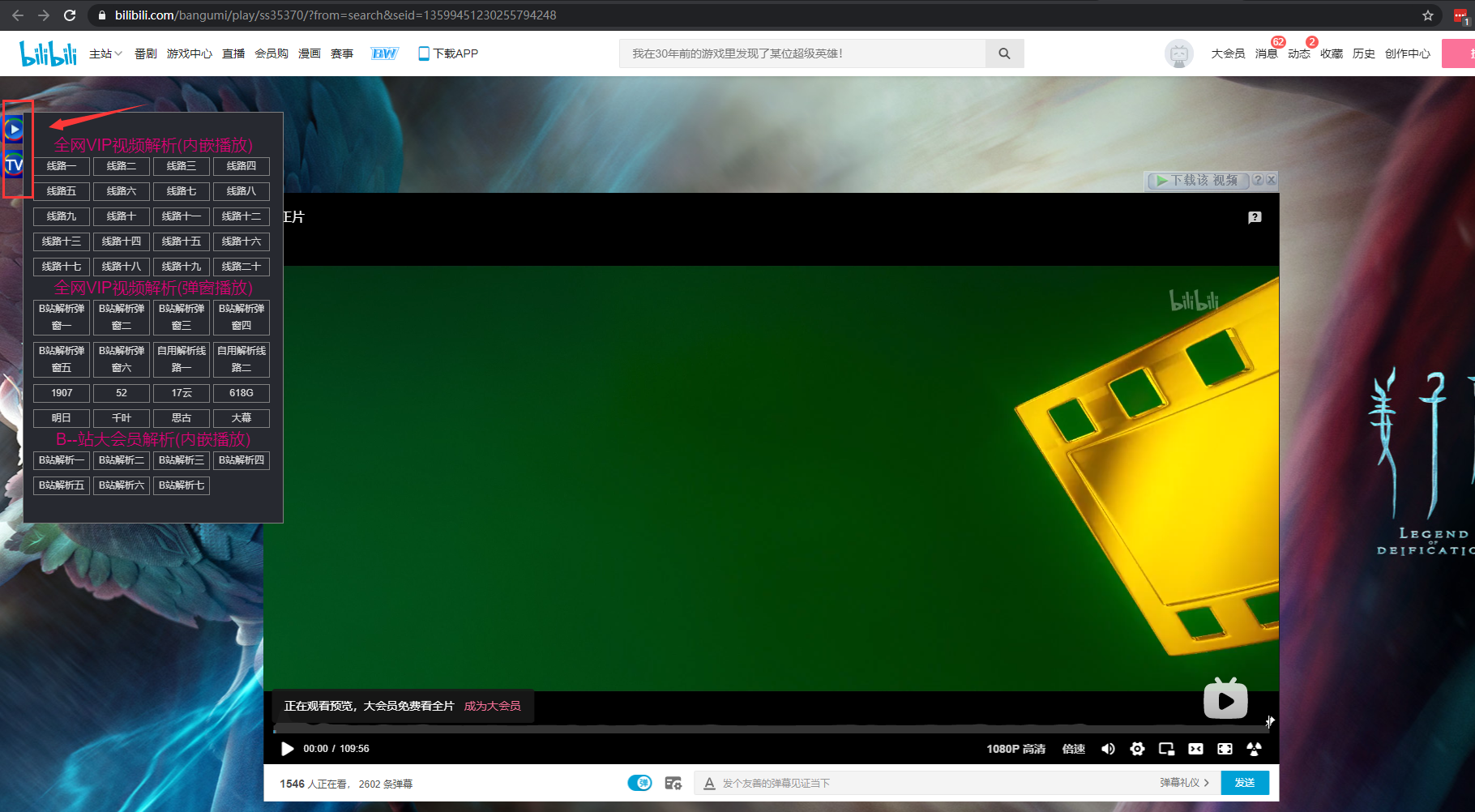The width and height of the screenshot is (1475, 812).
Task: Click 成为大会员 to become a member
Action: (x=492, y=706)
